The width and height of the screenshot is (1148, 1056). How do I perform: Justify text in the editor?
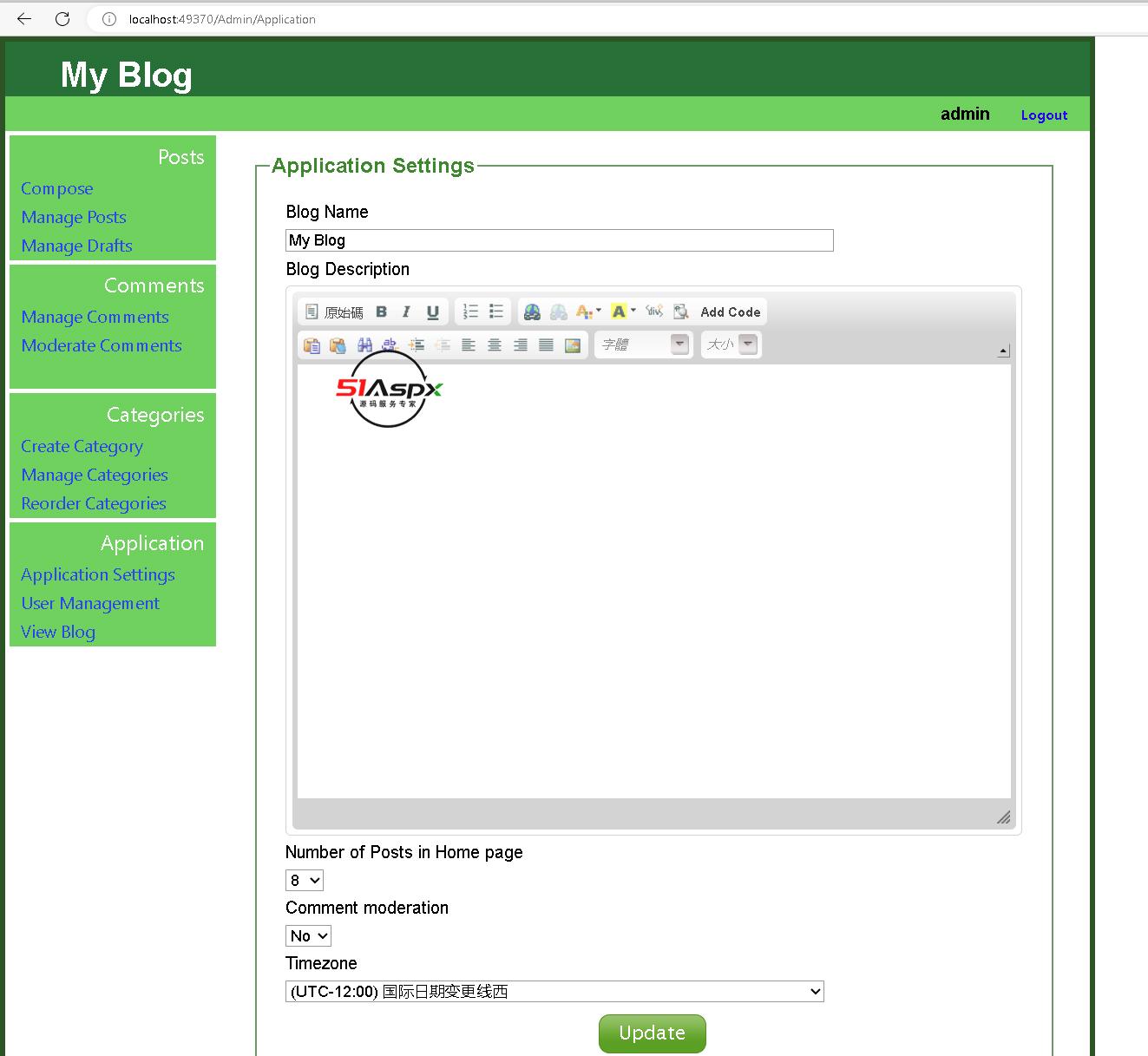(x=546, y=345)
